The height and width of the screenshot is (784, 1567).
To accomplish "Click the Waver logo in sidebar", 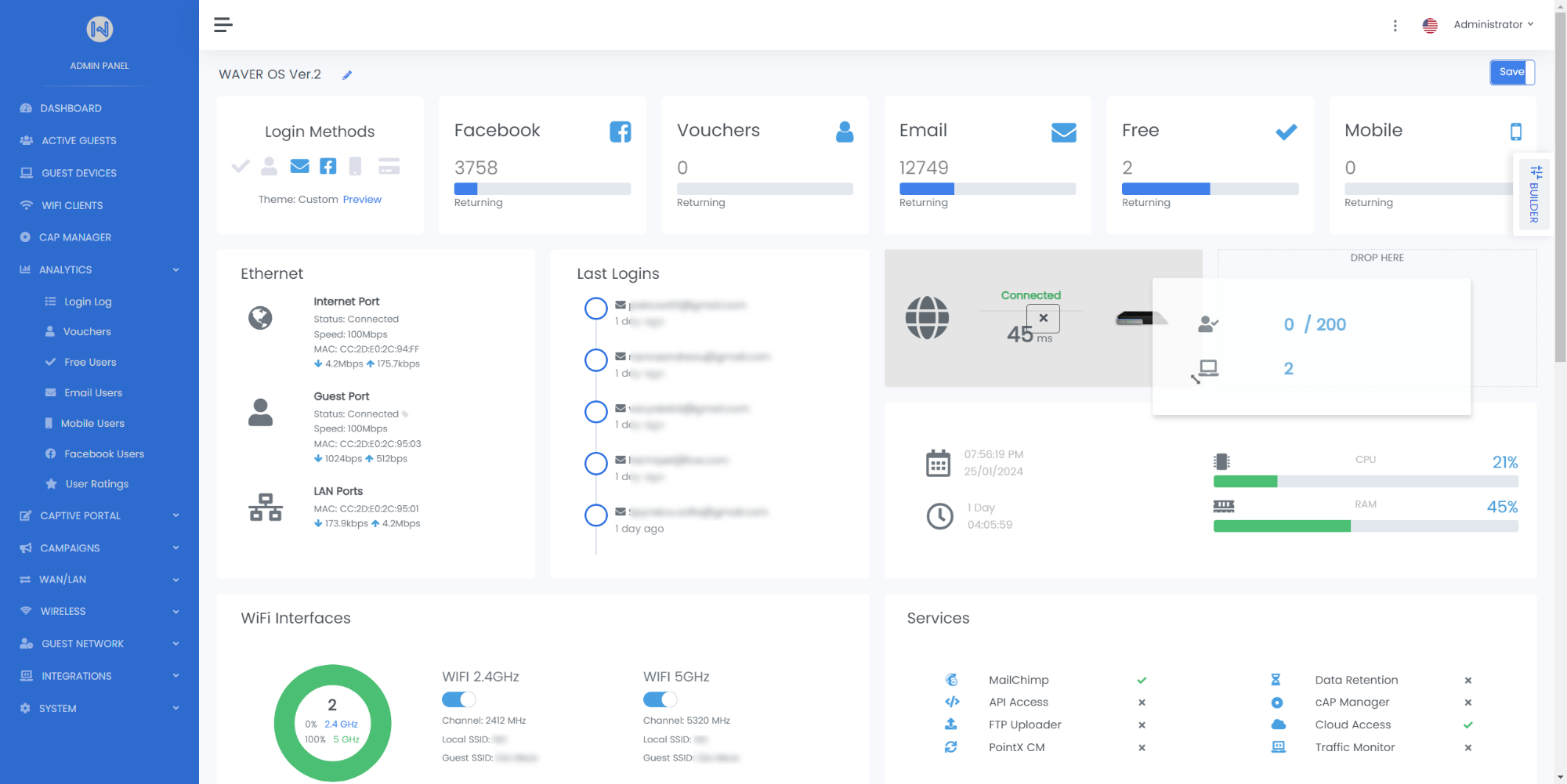I will pyautogui.click(x=100, y=30).
